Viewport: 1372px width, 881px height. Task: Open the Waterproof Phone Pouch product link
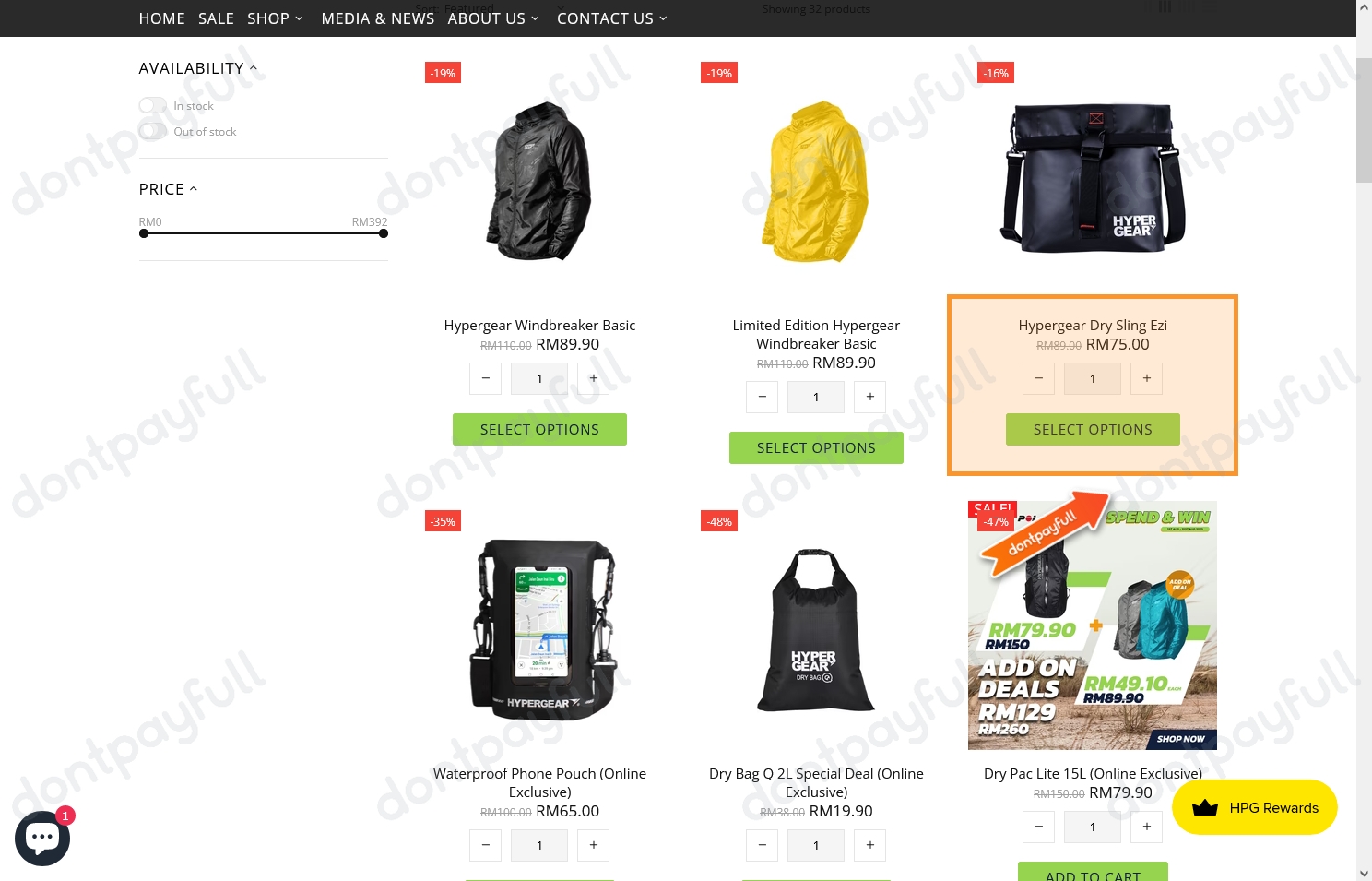click(x=539, y=782)
